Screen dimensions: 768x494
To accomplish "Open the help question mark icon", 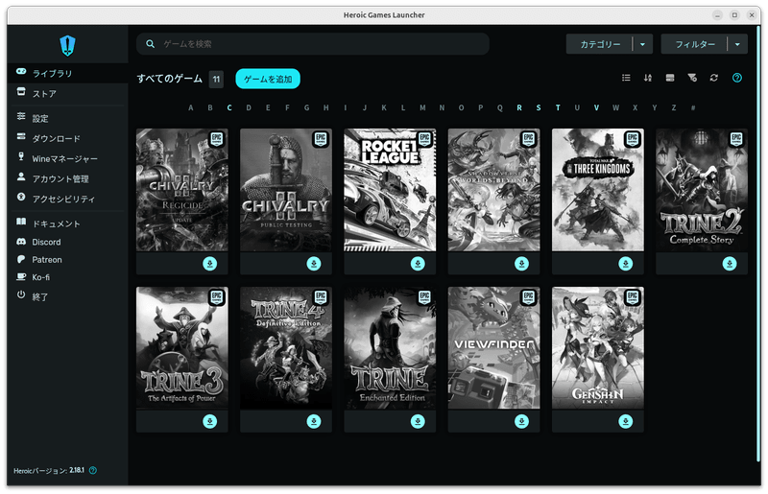I will [737, 78].
